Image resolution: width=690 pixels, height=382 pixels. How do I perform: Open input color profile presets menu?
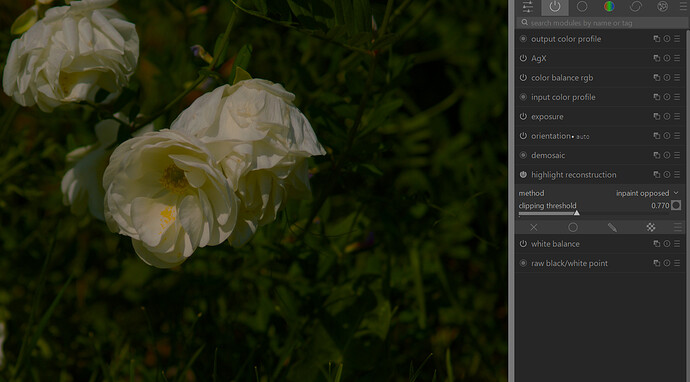click(677, 97)
